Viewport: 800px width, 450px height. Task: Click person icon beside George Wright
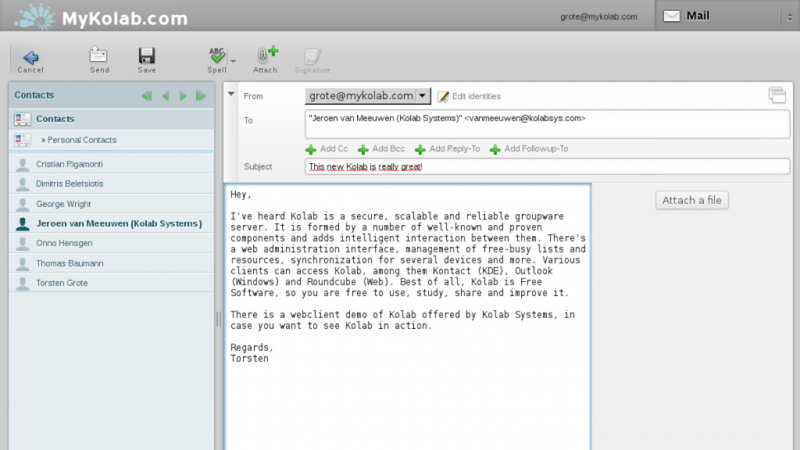tap(22, 204)
